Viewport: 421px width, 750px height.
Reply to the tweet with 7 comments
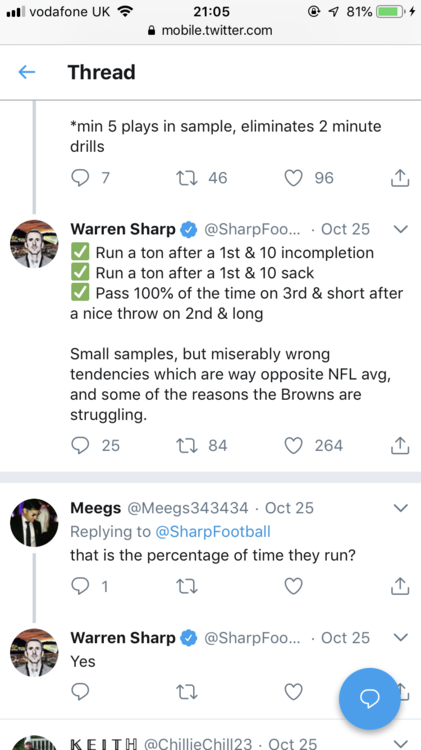coord(80,178)
